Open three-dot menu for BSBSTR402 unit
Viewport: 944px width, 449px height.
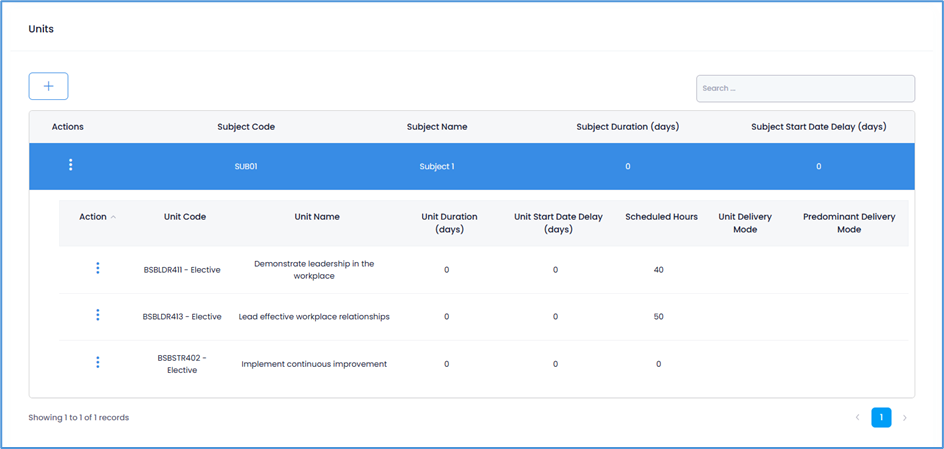(x=97, y=362)
